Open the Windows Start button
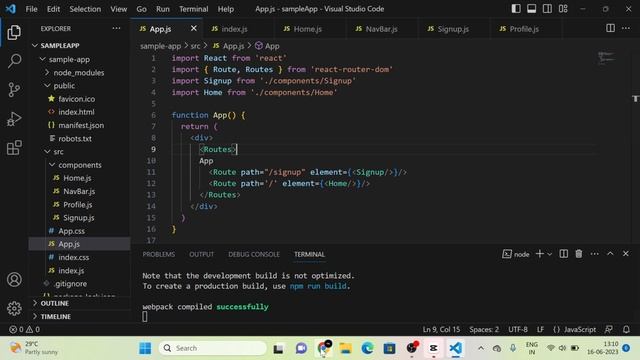 click(x=145, y=348)
